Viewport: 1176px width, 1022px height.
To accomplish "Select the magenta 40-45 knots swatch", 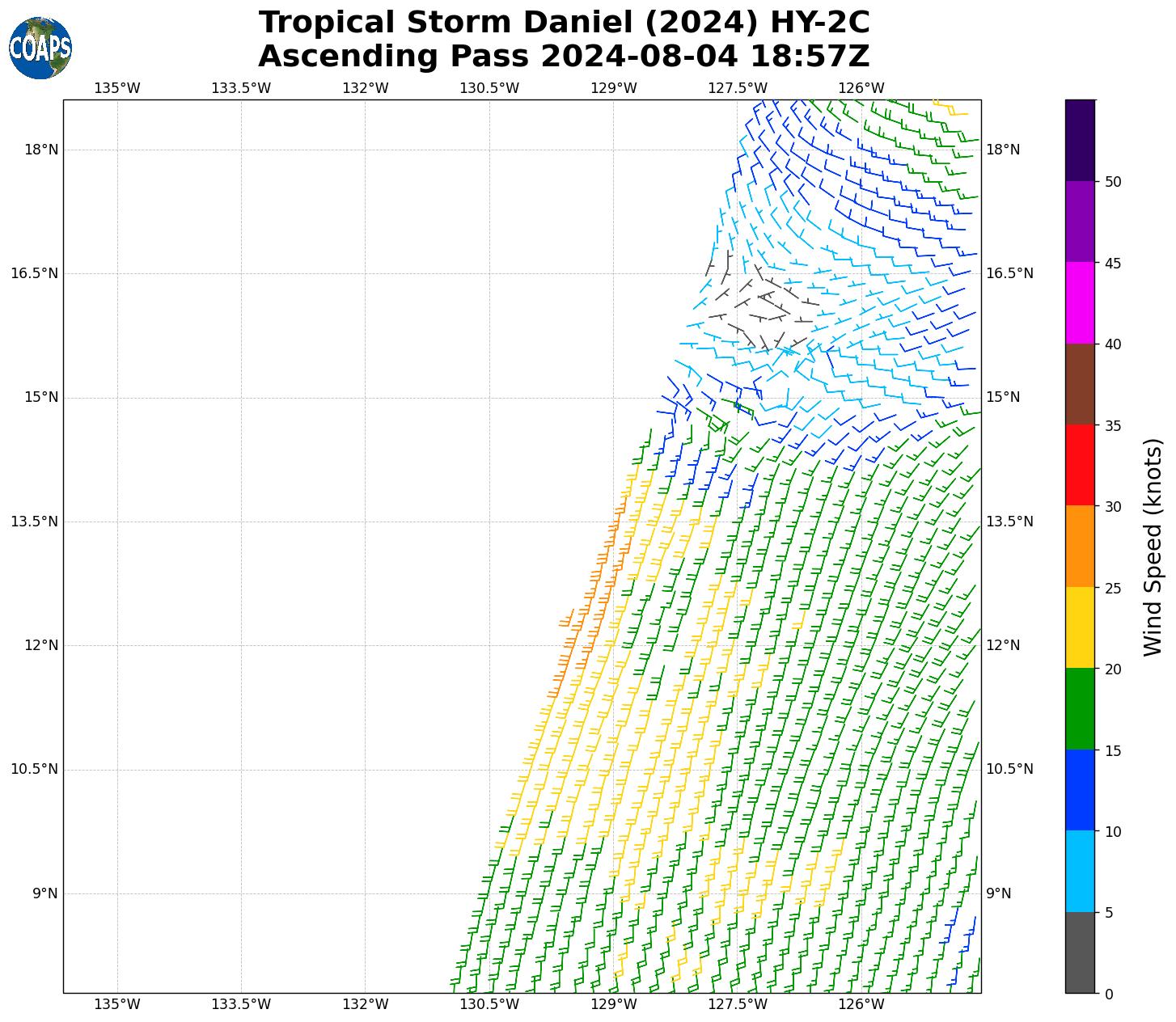I will click(x=1079, y=303).
